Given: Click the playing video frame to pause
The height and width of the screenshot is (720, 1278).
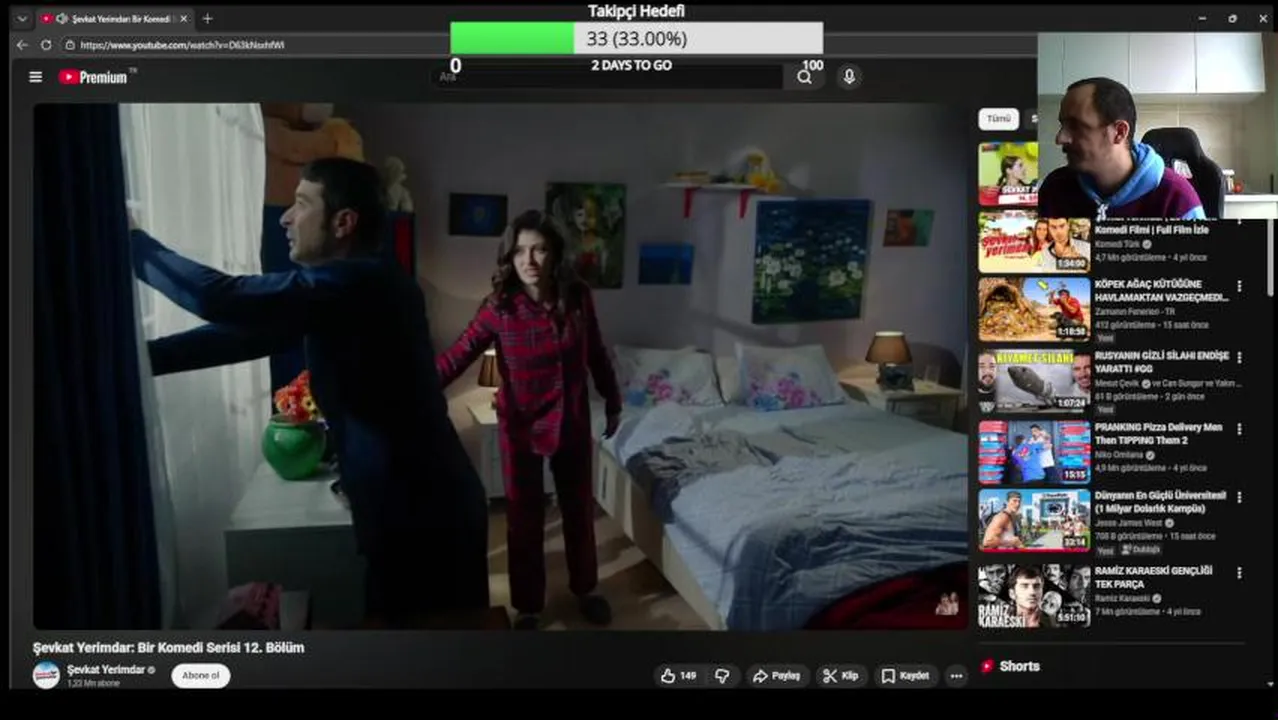Looking at the screenshot, I should pyautogui.click(x=500, y=365).
